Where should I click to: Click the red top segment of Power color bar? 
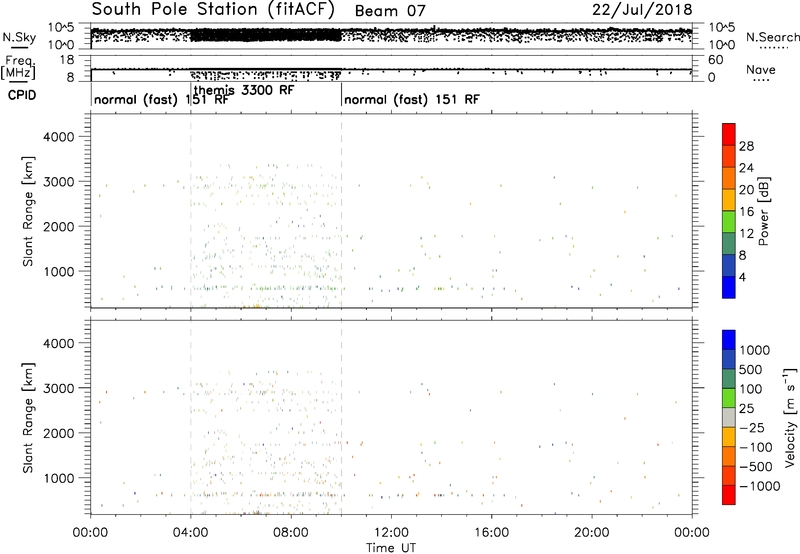pos(729,134)
